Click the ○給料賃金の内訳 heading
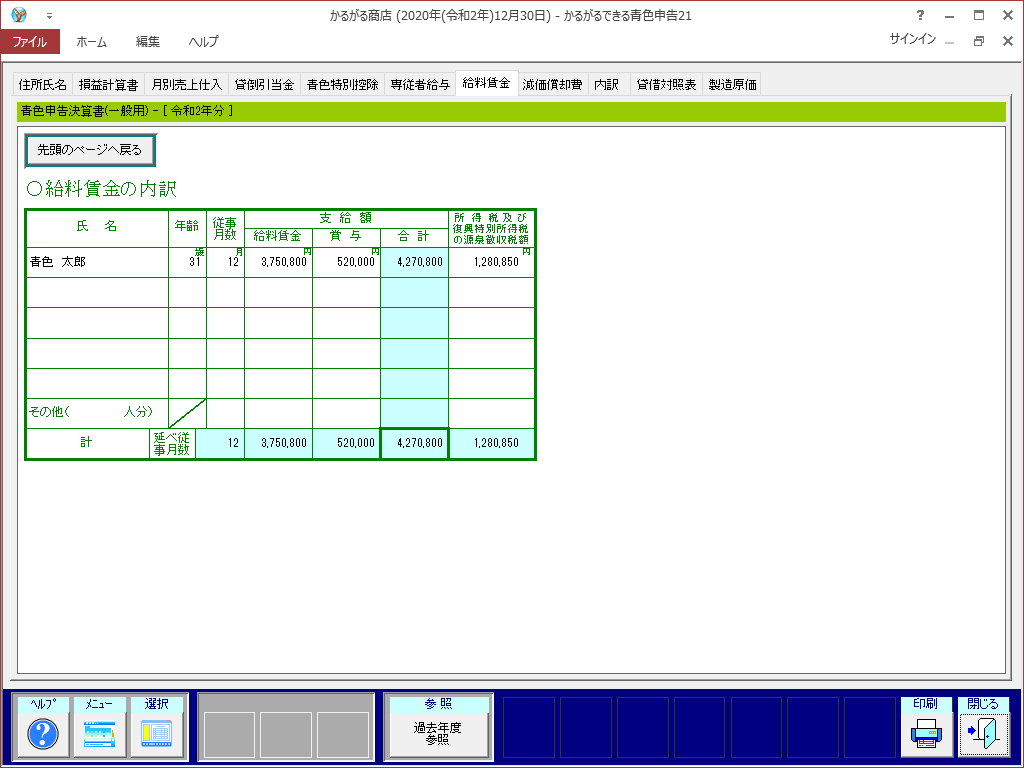1024x768 pixels. click(101, 189)
